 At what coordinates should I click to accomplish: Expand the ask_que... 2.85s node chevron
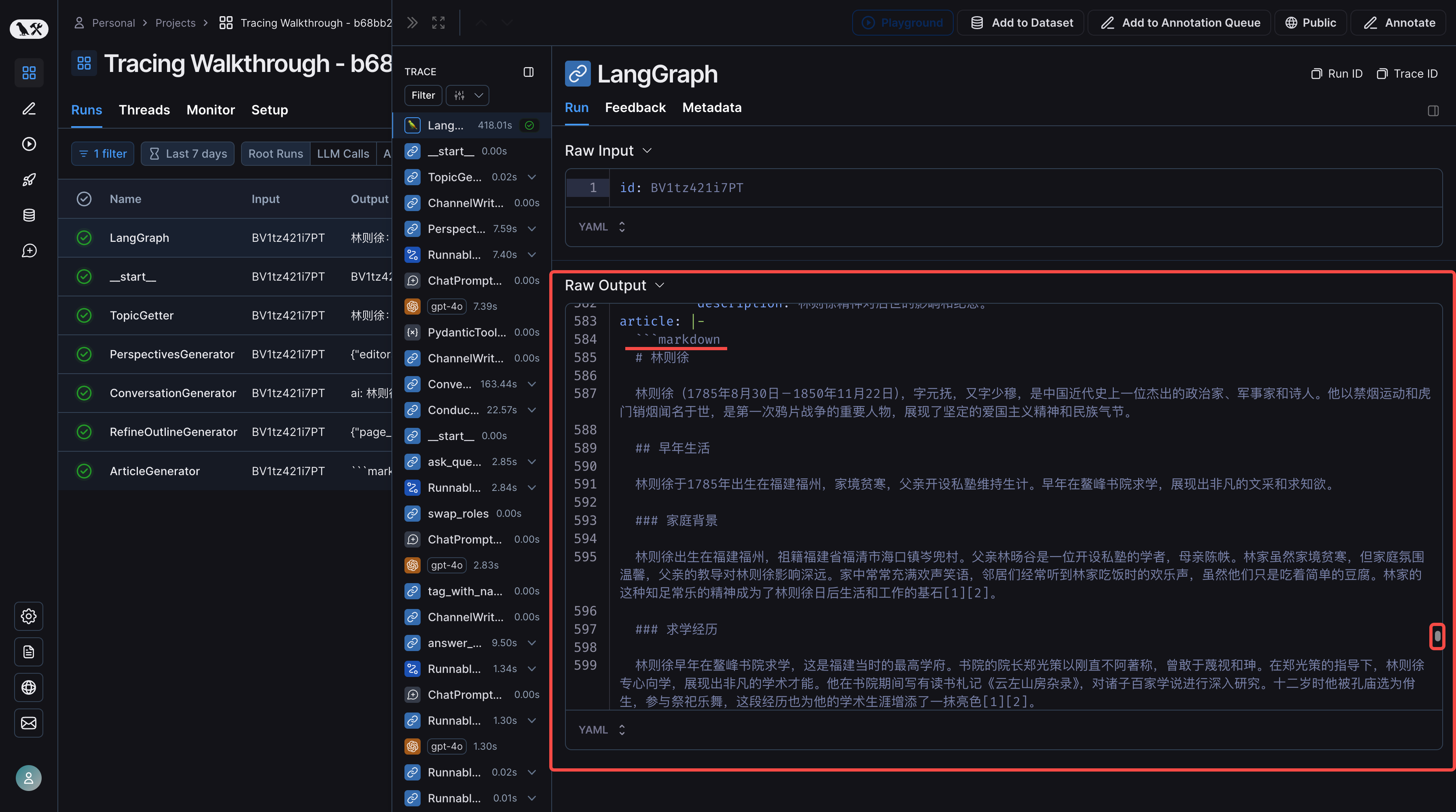(x=532, y=462)
